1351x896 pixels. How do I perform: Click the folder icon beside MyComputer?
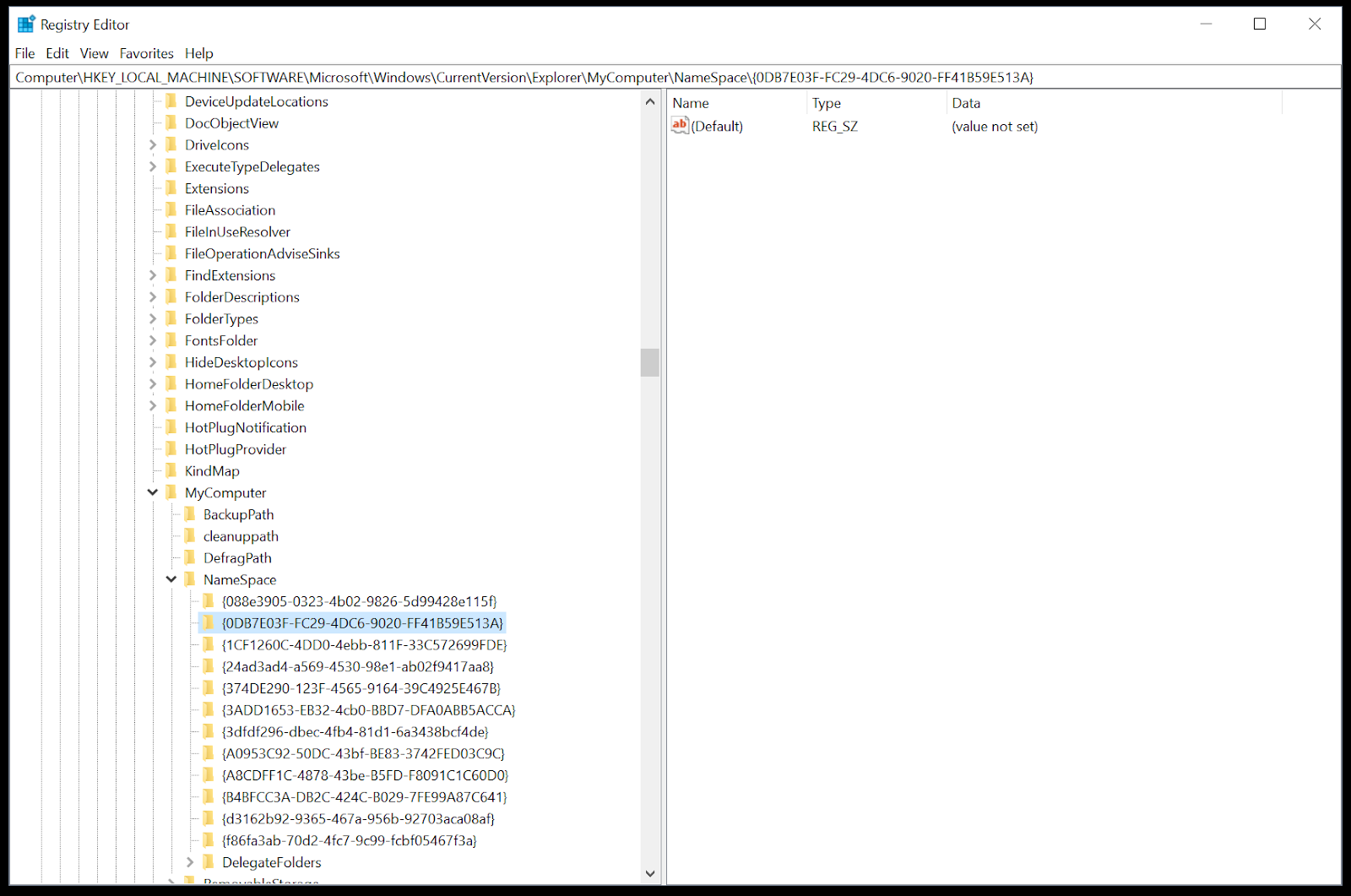coord(171,492)
